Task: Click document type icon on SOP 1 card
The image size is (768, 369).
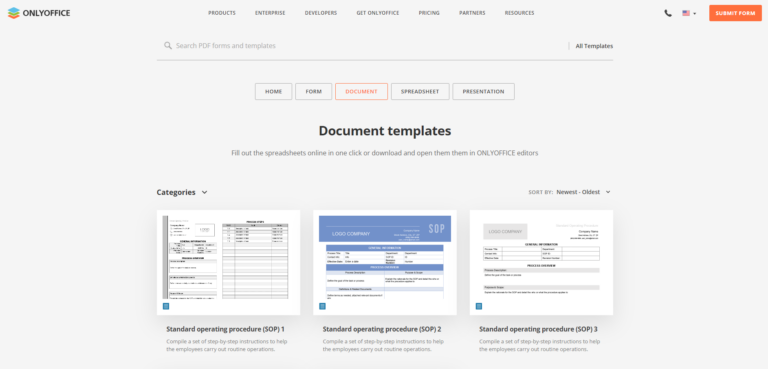Action: tap(166, 306)
